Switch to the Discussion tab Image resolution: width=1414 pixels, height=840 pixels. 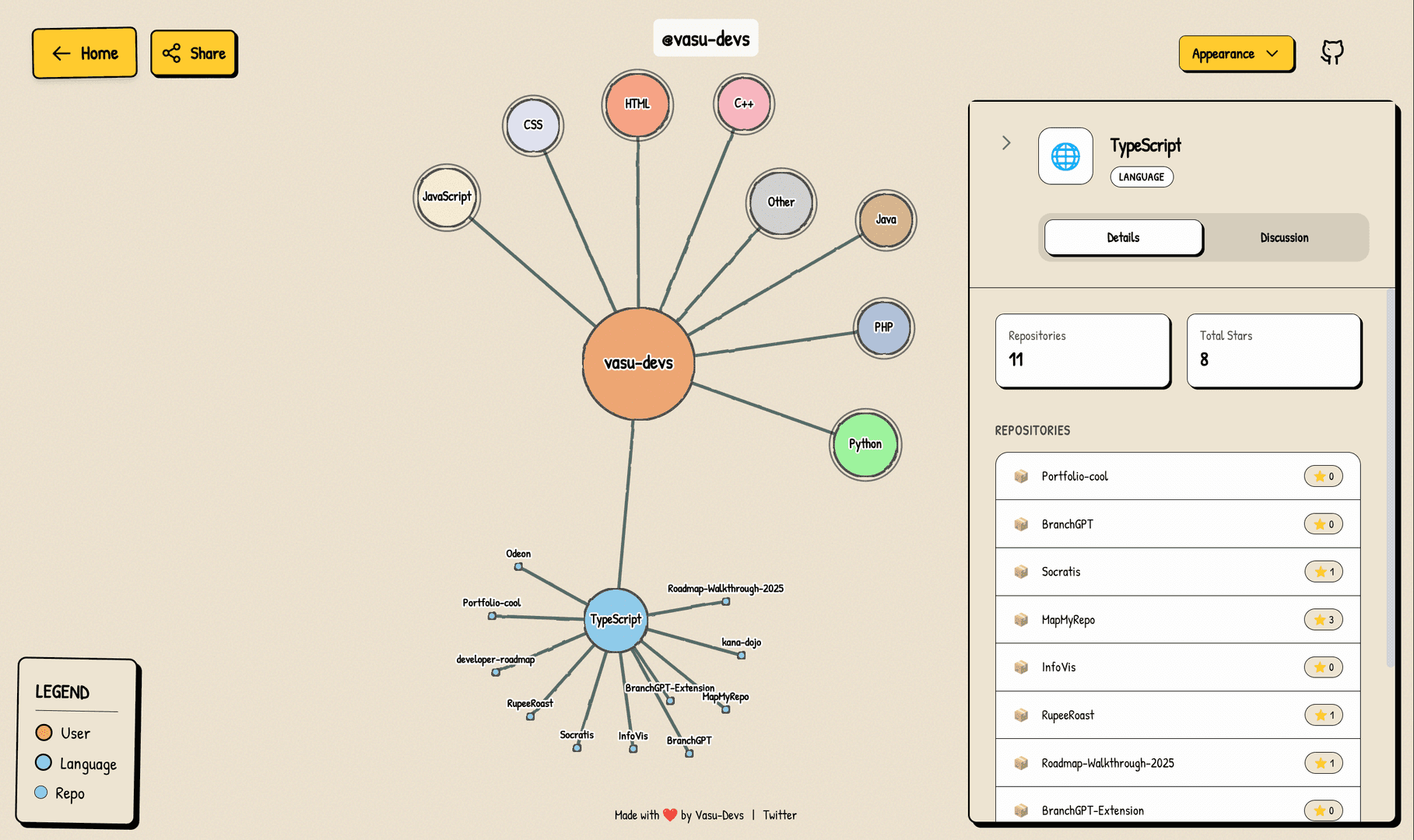(x=1284, y=238)
